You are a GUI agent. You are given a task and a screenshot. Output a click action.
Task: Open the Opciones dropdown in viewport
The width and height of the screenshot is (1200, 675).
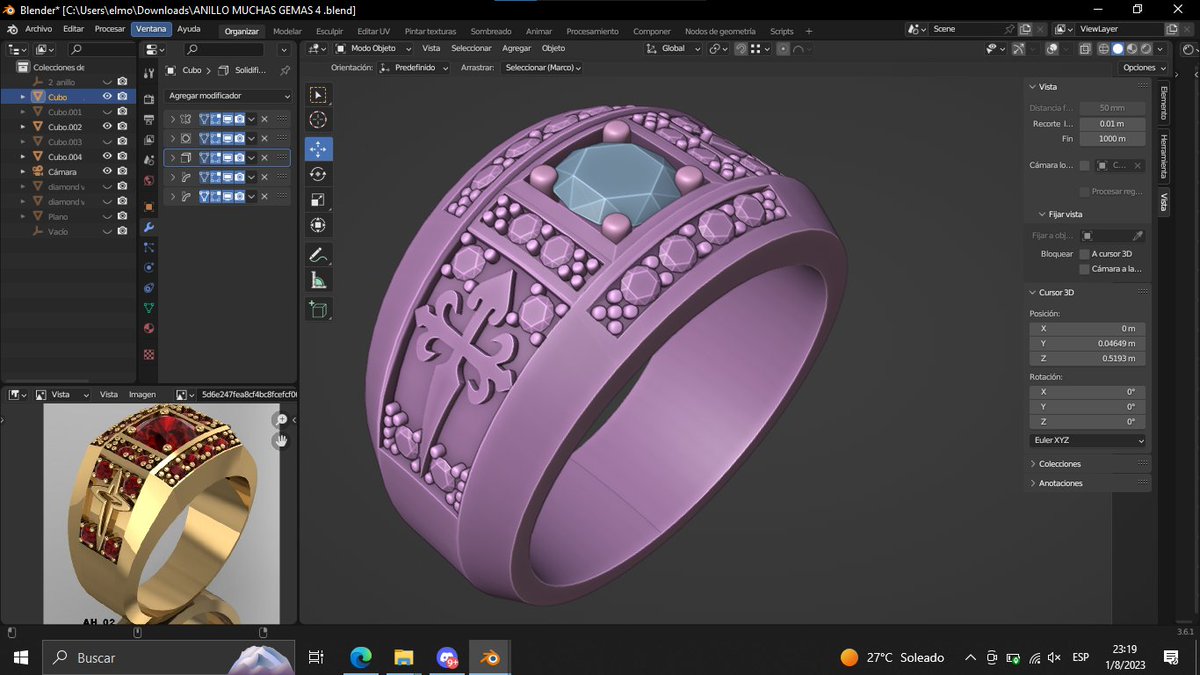pyautogui.click(x=1144, y=68)
